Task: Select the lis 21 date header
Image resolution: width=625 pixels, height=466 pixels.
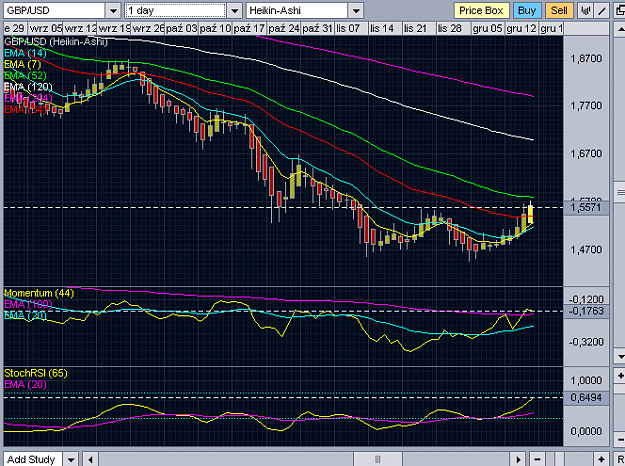Action: tap(419, 29)
